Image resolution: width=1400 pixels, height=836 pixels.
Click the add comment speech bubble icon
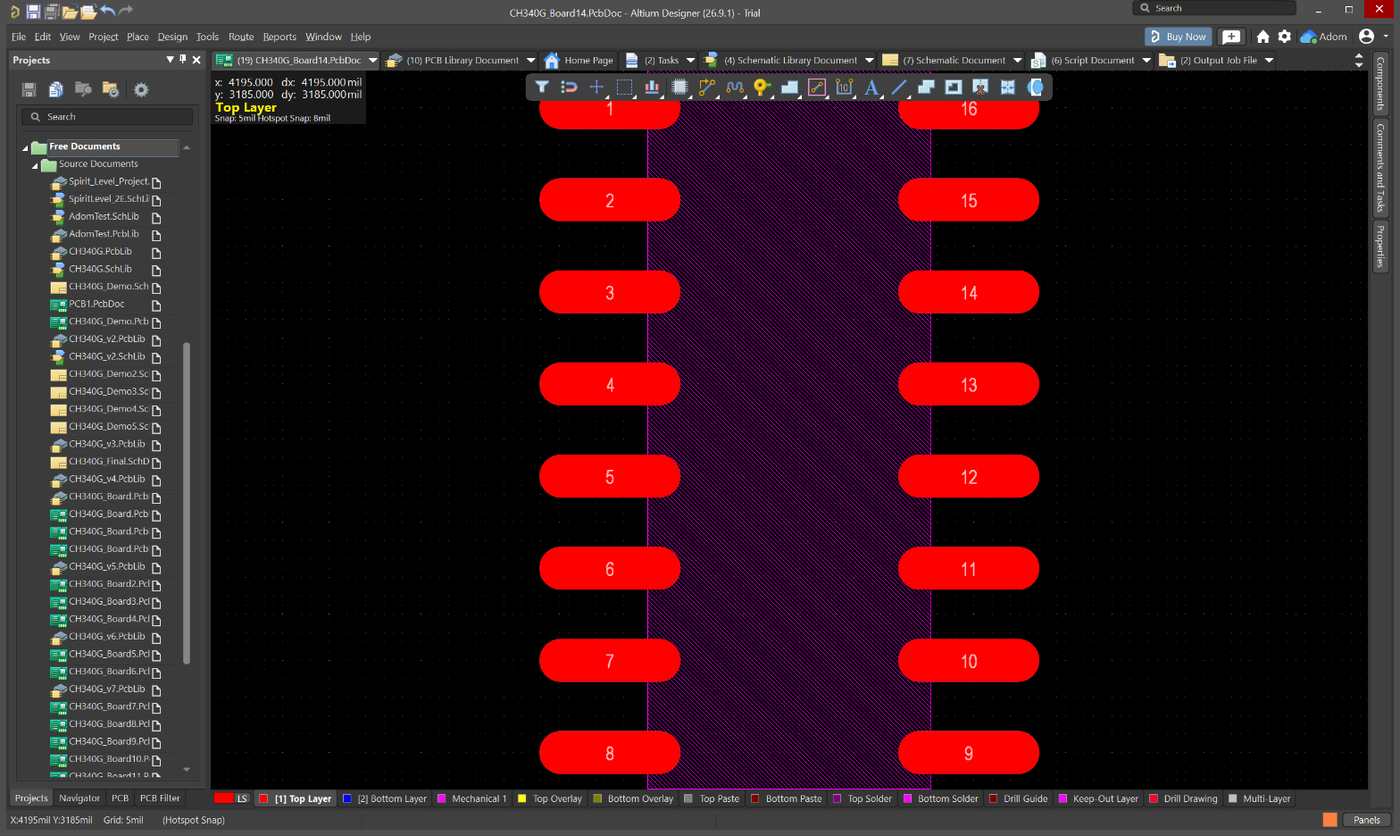1232,37
